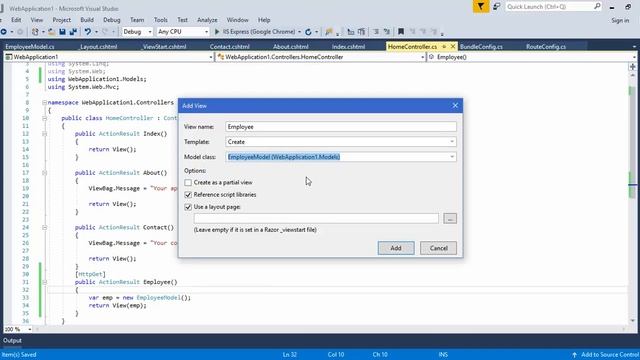The width and height of the screenshot is (640, 360).
Task: Click the Browser Refresh icon
Action: 308,31
